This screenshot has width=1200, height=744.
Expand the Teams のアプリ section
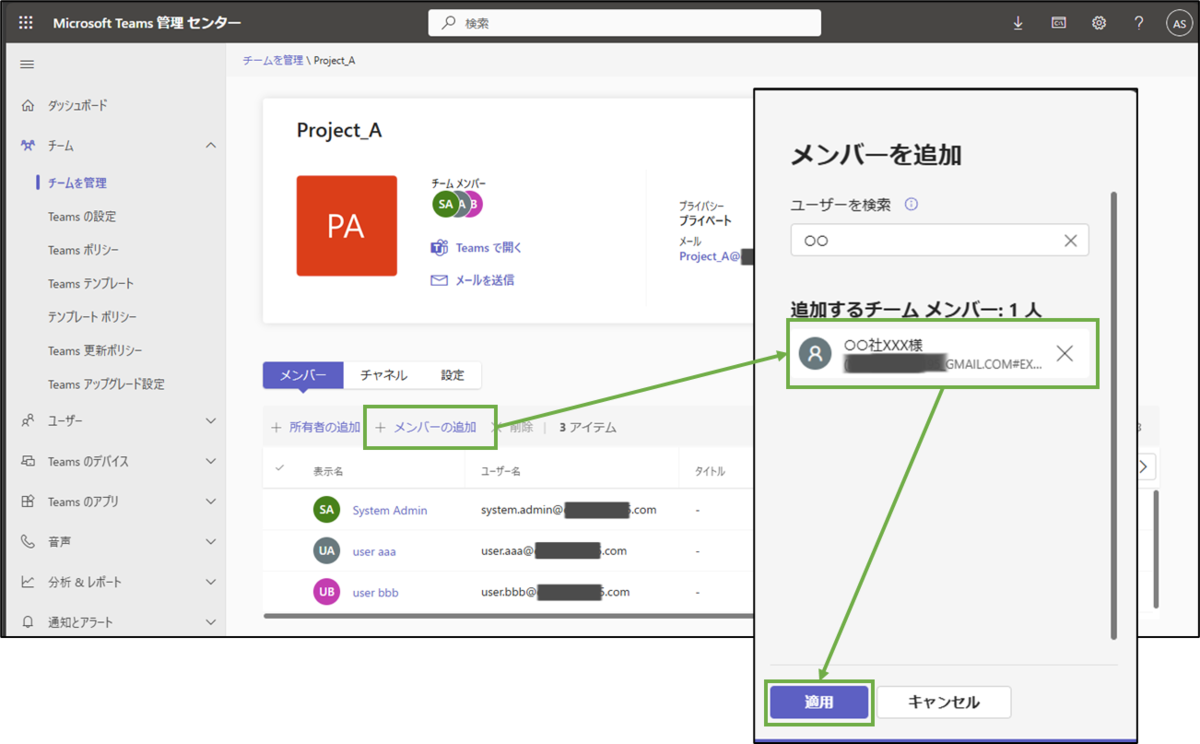coord(210,501)
